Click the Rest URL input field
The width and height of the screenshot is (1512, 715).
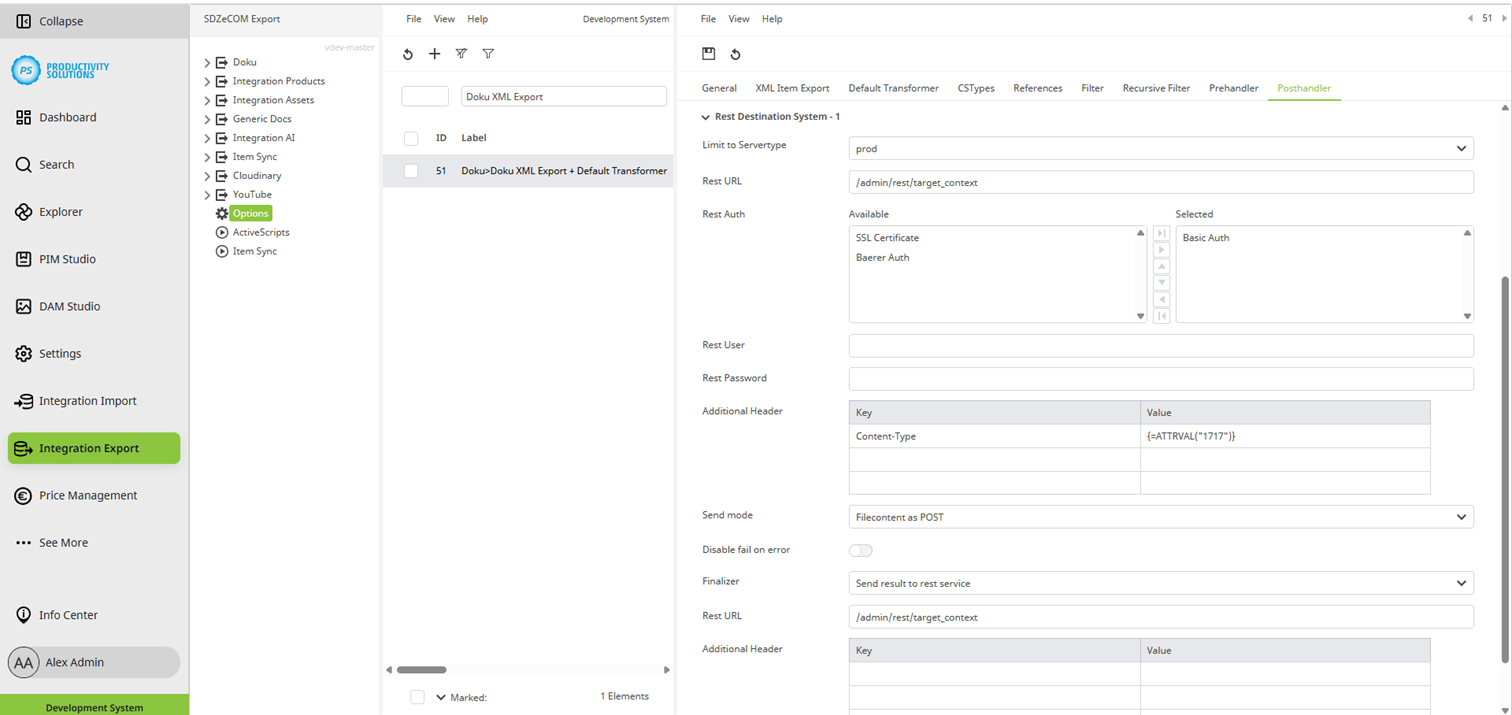tap(1160, 181)
